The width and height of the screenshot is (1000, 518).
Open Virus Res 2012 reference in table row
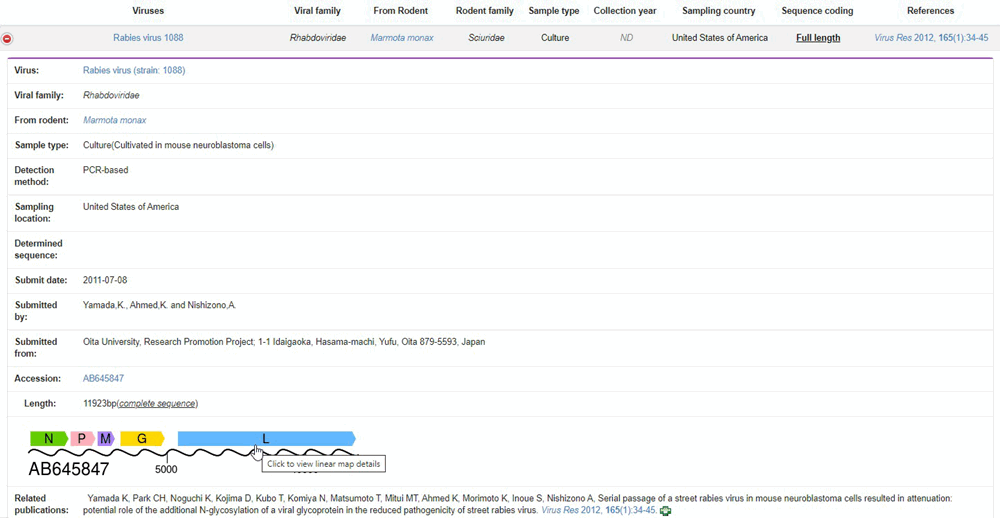pyautogui.click(x=931, y=38)
